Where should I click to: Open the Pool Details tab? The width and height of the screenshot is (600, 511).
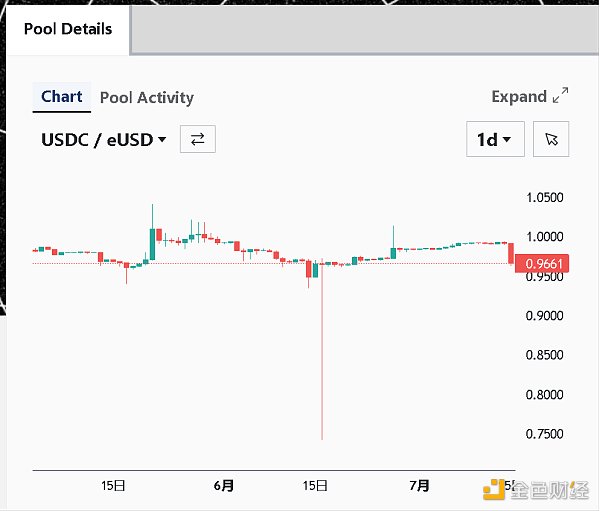tap(67, 28)
